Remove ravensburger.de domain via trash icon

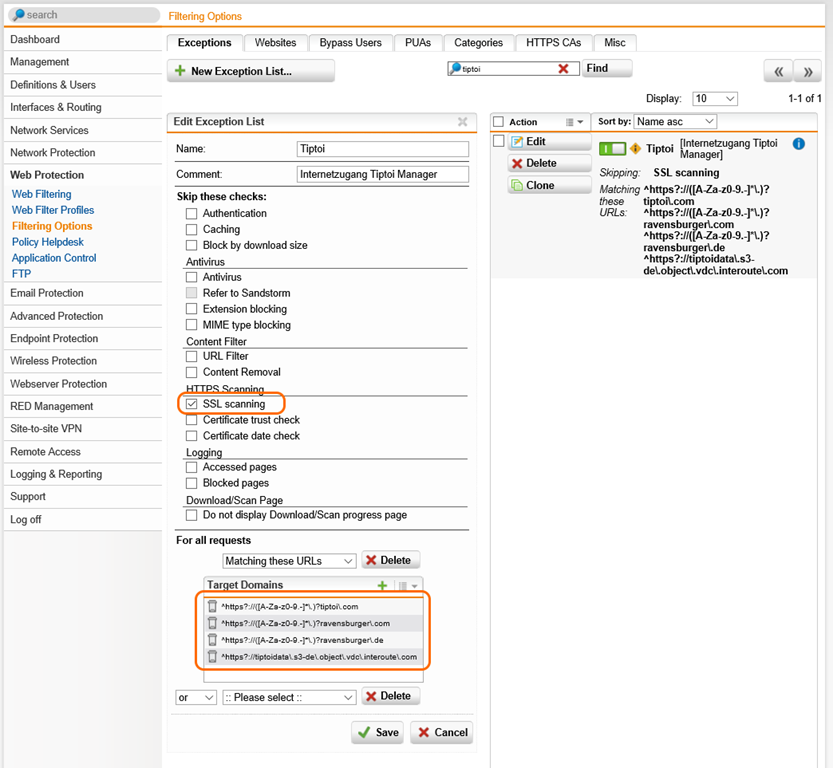click(x=212, y=640)
